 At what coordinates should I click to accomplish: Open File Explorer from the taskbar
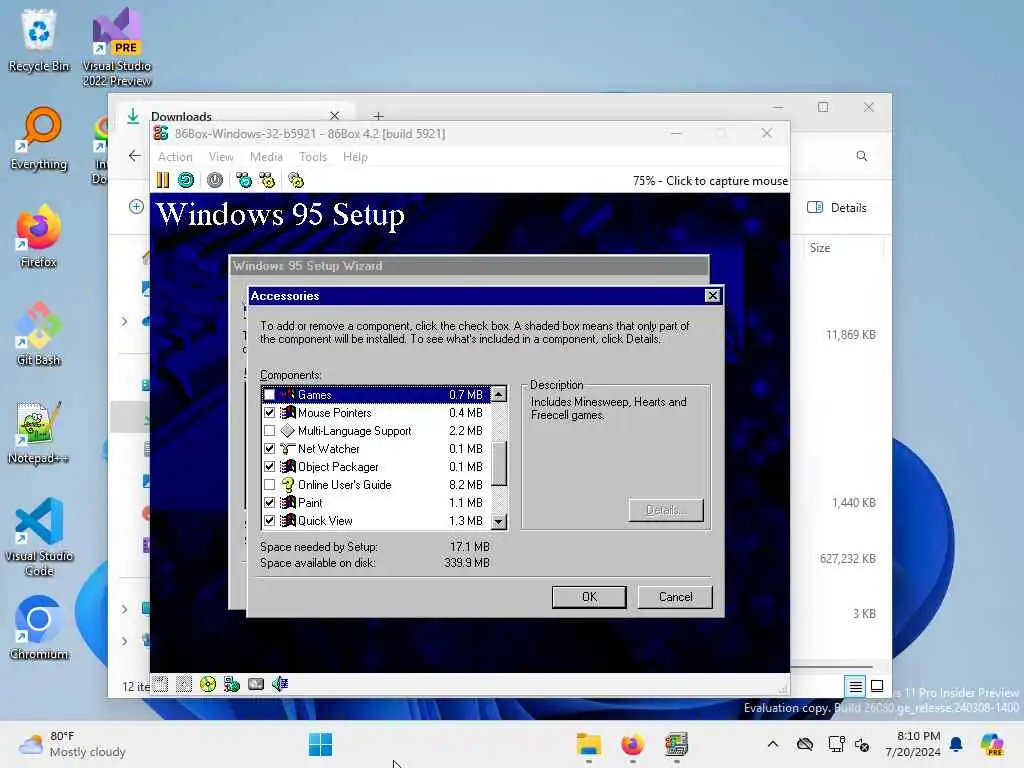pyautogui.click(x=588, y=744)
